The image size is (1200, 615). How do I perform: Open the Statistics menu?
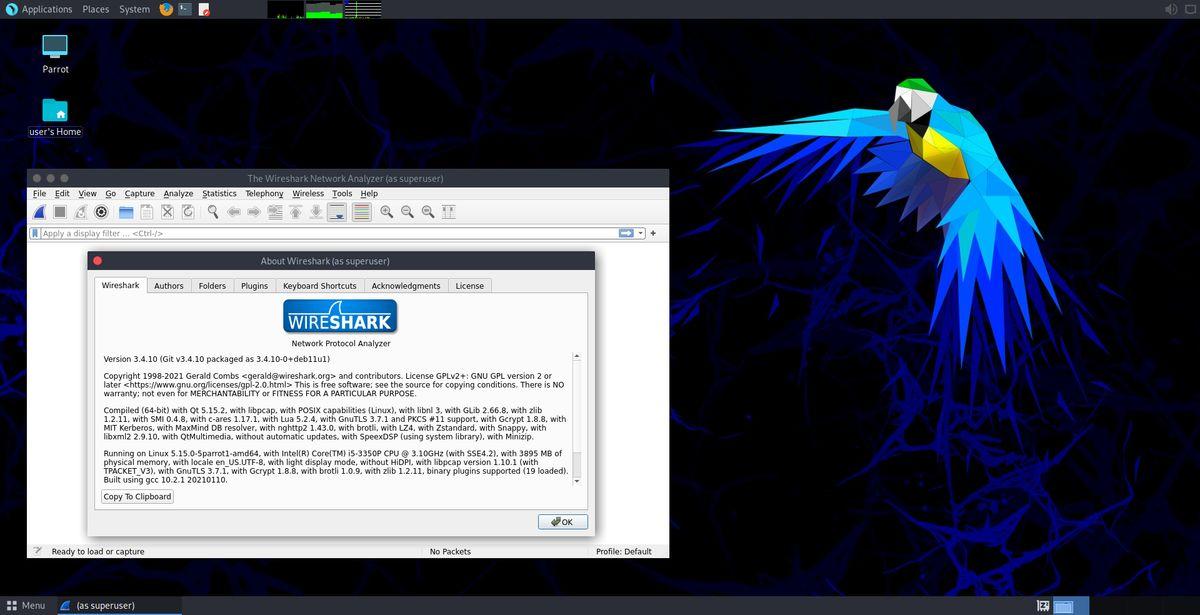coord(219,194)
